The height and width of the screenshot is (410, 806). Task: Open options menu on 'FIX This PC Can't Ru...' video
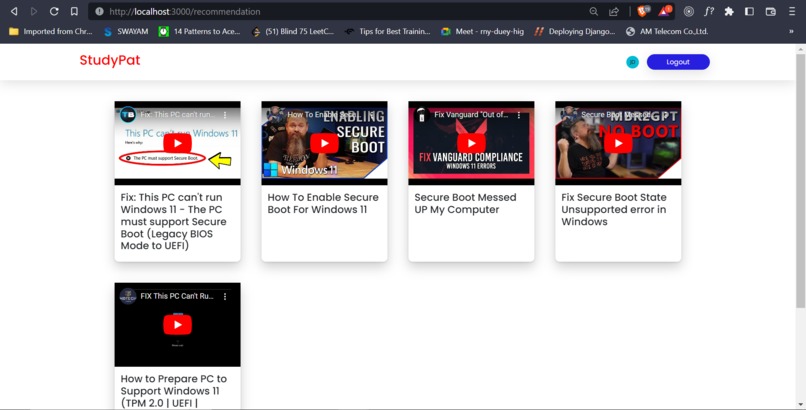point(225,296)
